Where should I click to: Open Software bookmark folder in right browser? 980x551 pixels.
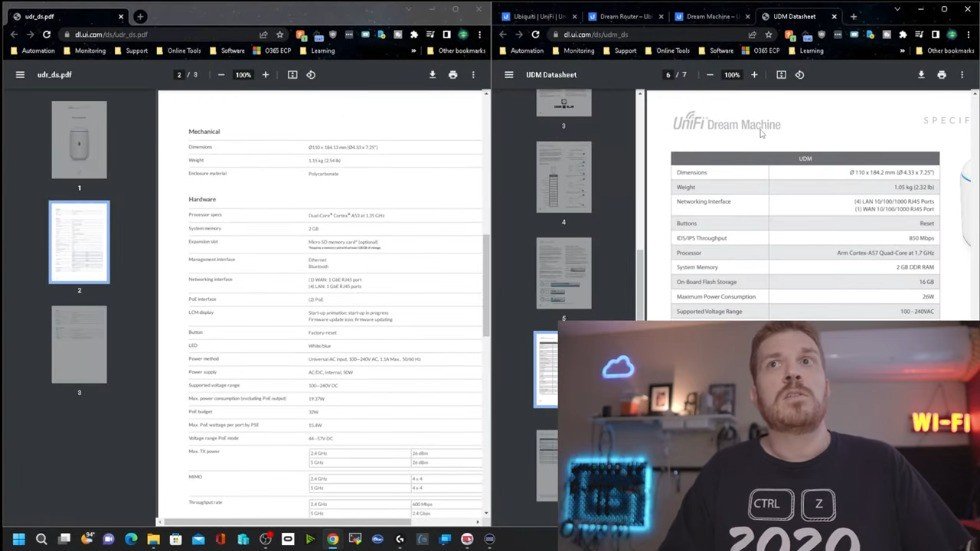pyautogui.click(x=716, y=51)
